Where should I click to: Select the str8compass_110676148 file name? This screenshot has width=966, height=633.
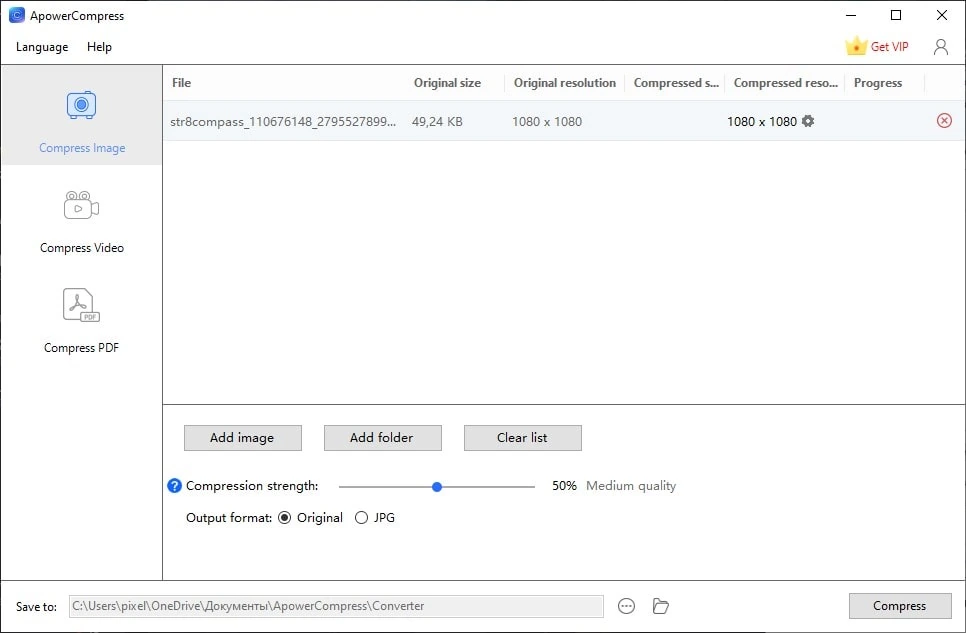pyautogui.click(x=283, y=121)
